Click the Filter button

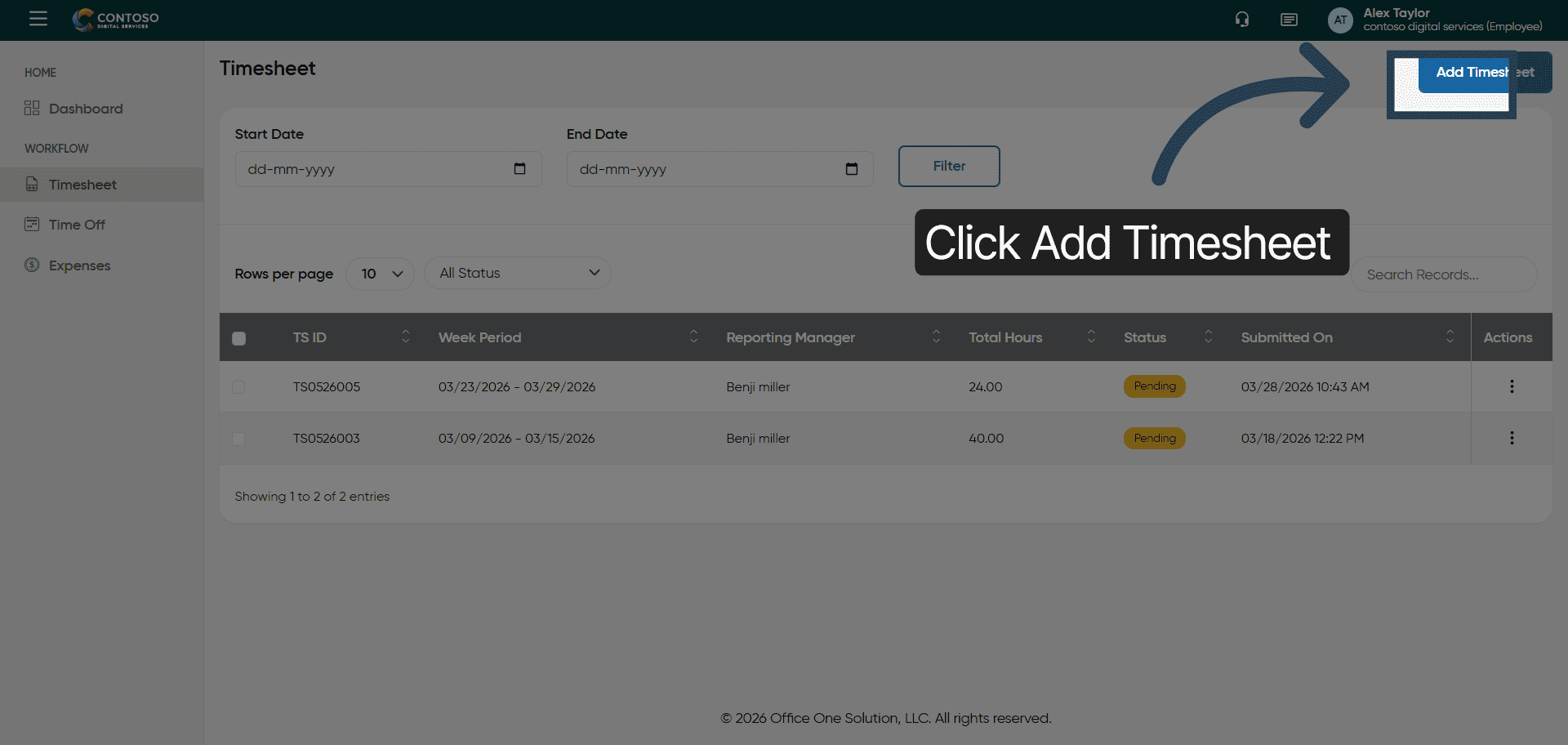click(948, 166)
